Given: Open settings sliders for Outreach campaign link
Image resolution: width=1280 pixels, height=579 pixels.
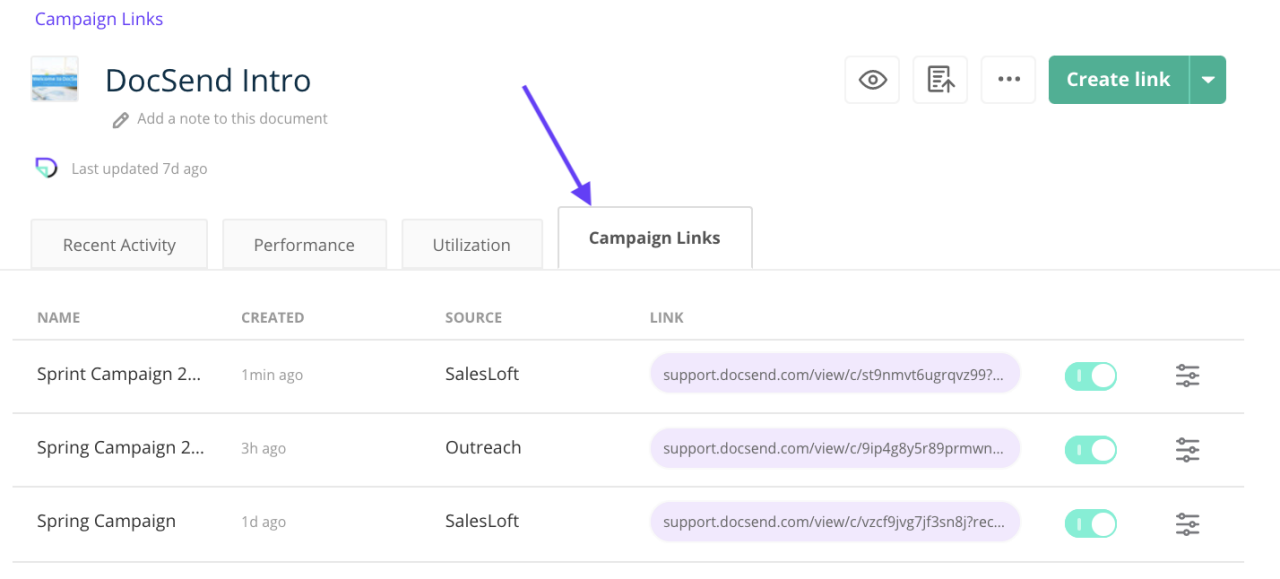Looking at the screenshot, I should coord(1187,449).
